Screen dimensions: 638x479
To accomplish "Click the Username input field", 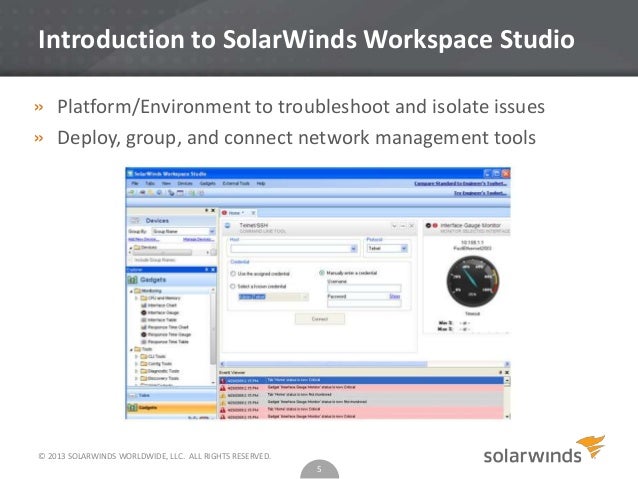I will tap(364, 288).
